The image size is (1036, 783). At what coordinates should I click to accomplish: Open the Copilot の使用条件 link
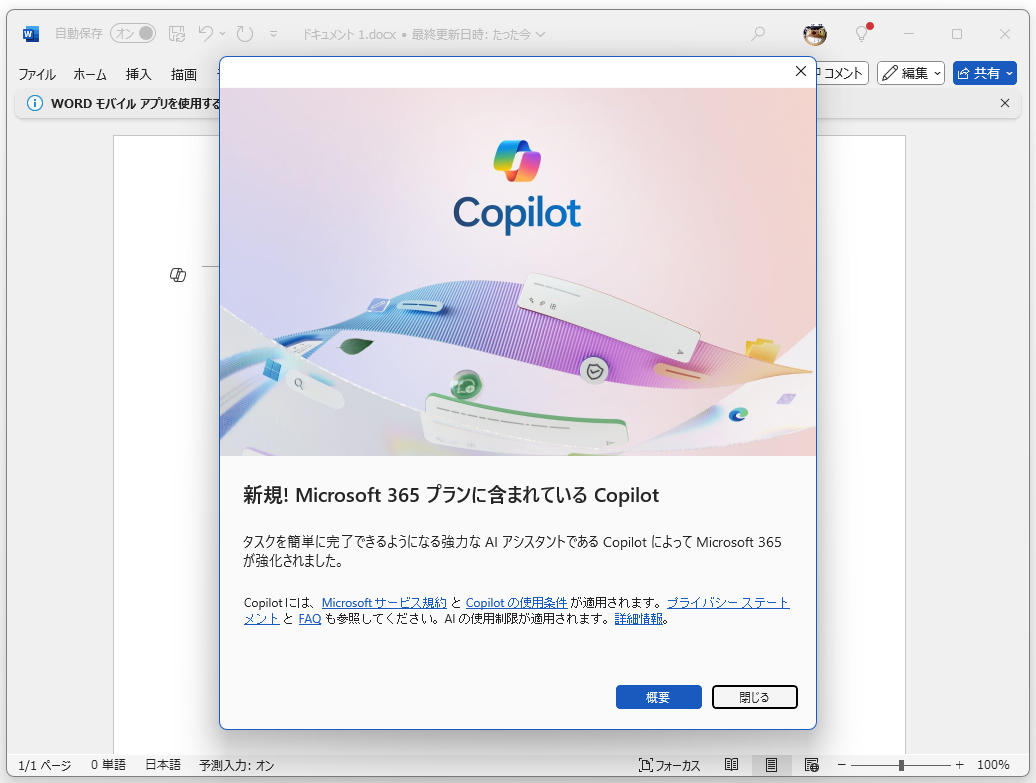tap(515, 602)
